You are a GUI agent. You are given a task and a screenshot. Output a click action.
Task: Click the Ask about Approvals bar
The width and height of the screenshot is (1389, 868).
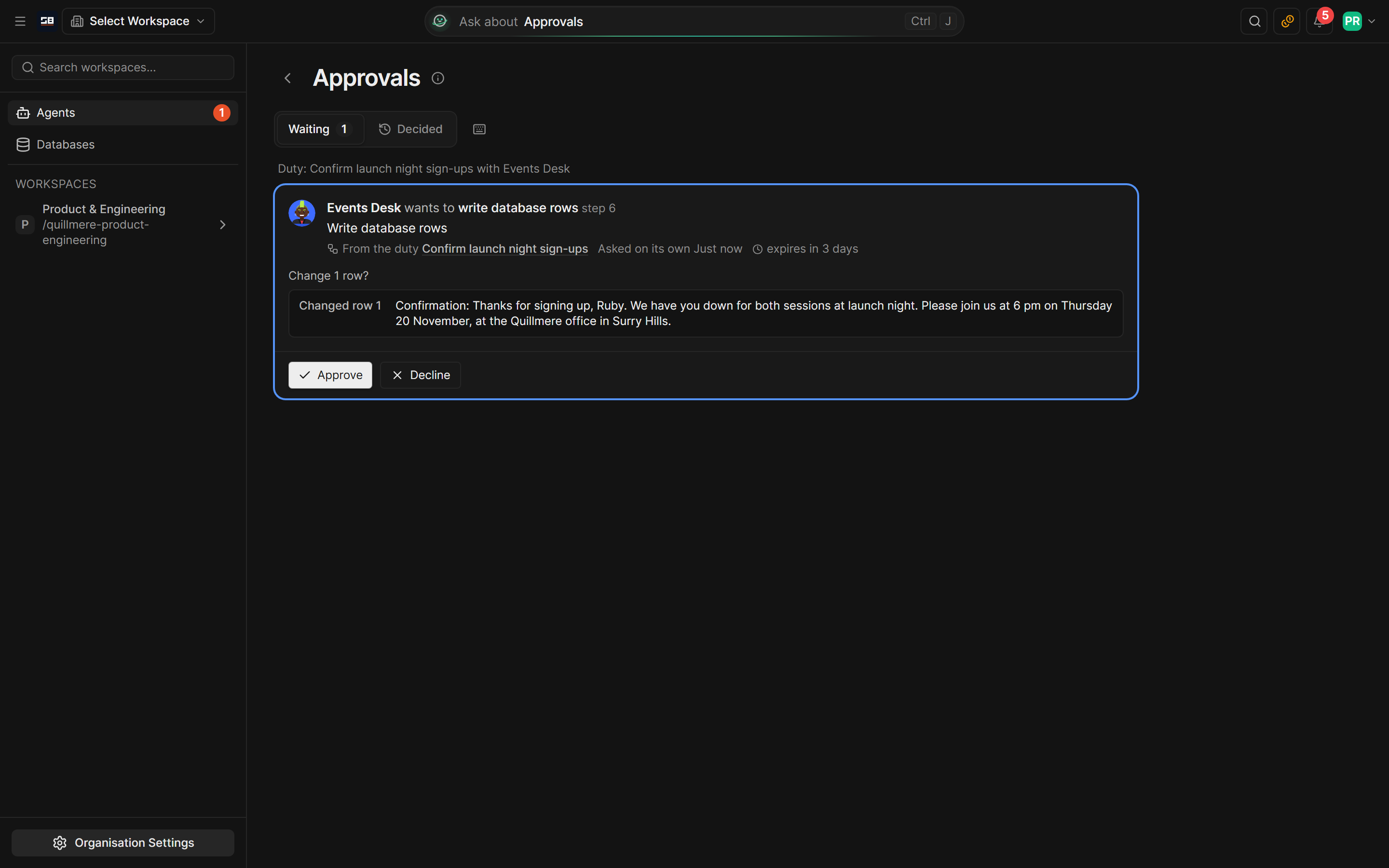coord(694,21)
